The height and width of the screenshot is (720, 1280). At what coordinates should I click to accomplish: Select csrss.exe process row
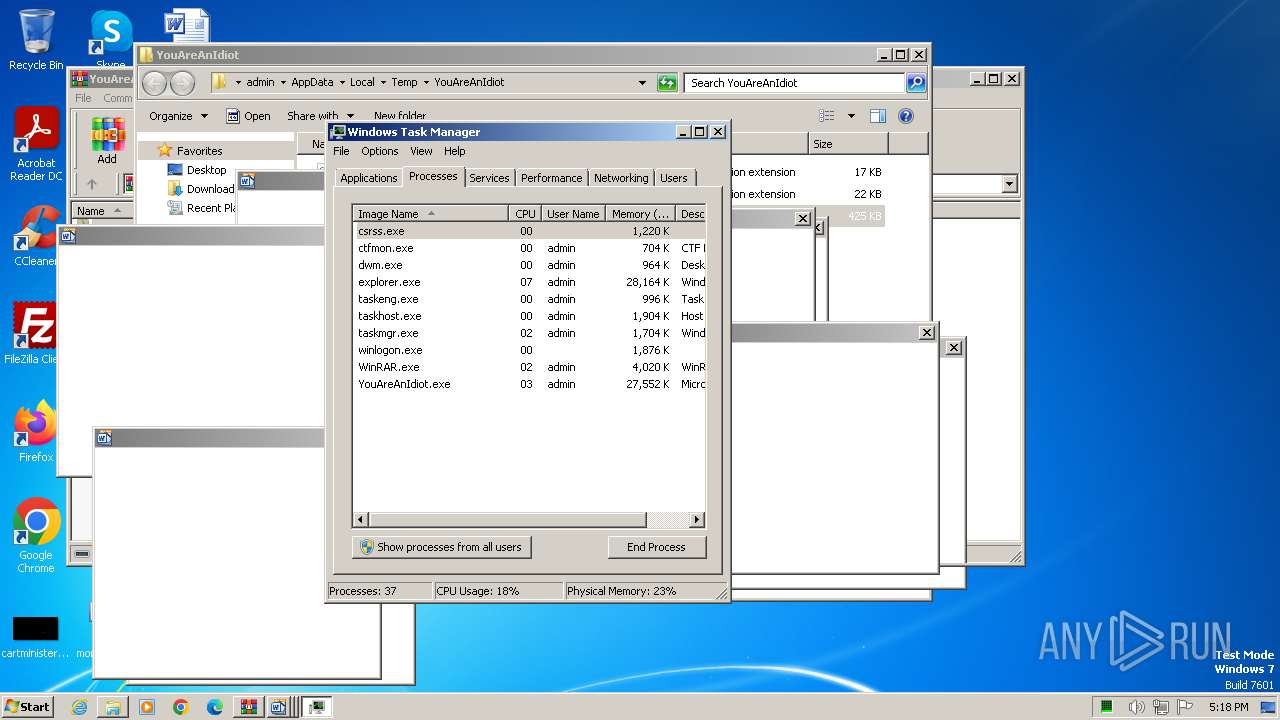[x=530, y=231]
